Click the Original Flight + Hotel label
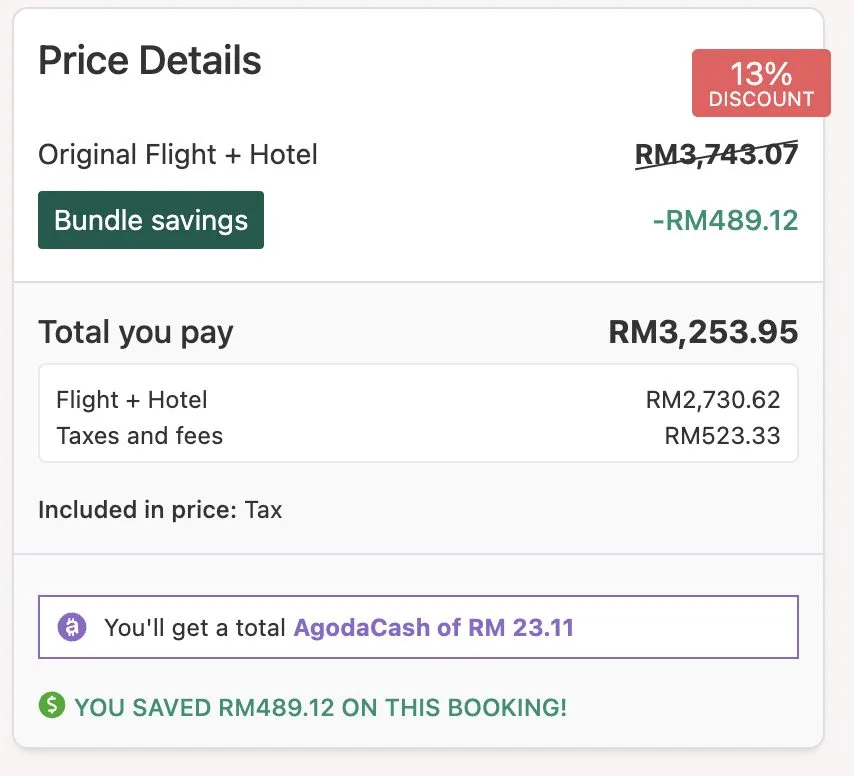The height and width of the screenshot is (776, 854). pos(178,155)
